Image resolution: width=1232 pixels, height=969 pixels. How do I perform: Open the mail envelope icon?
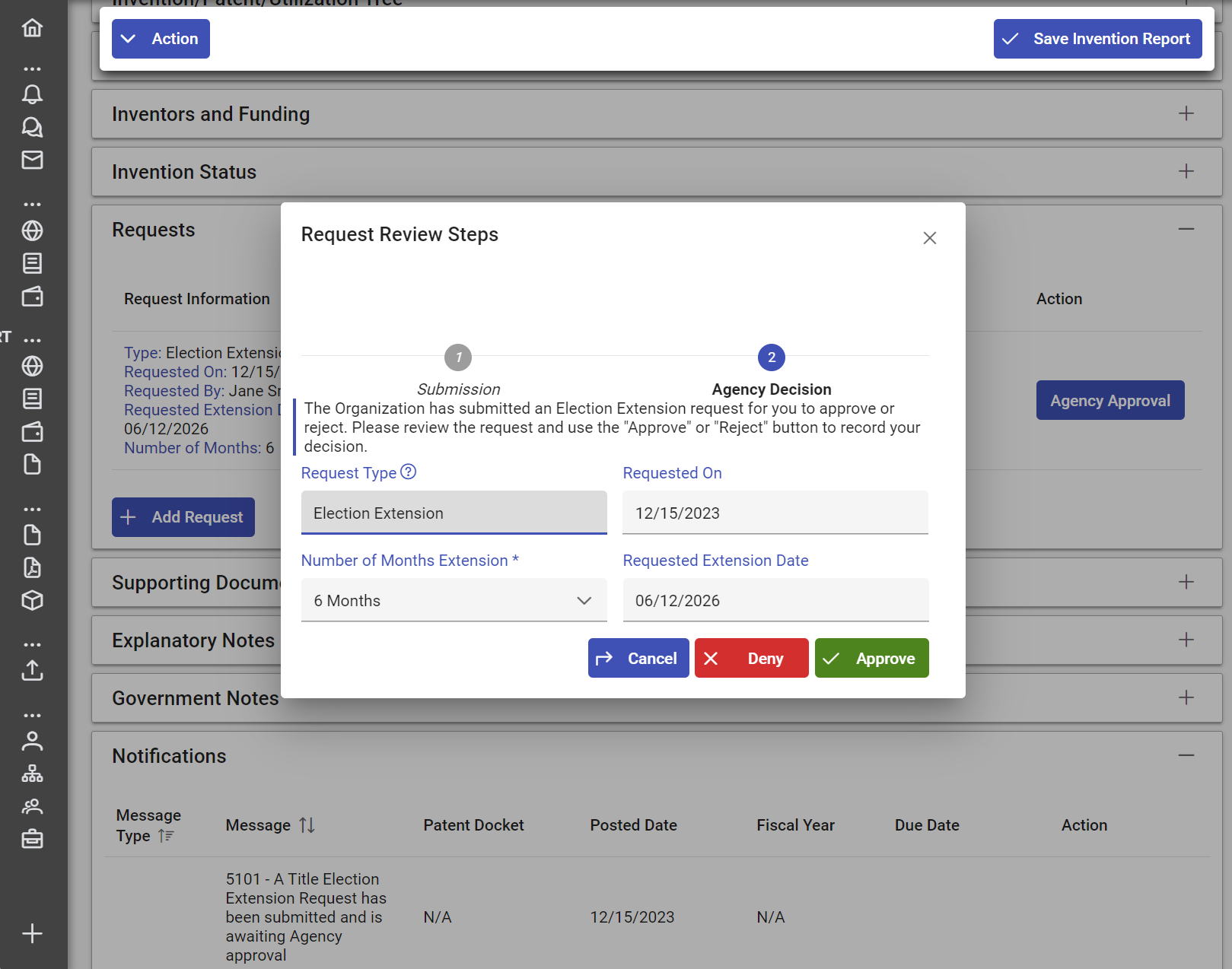32,160
